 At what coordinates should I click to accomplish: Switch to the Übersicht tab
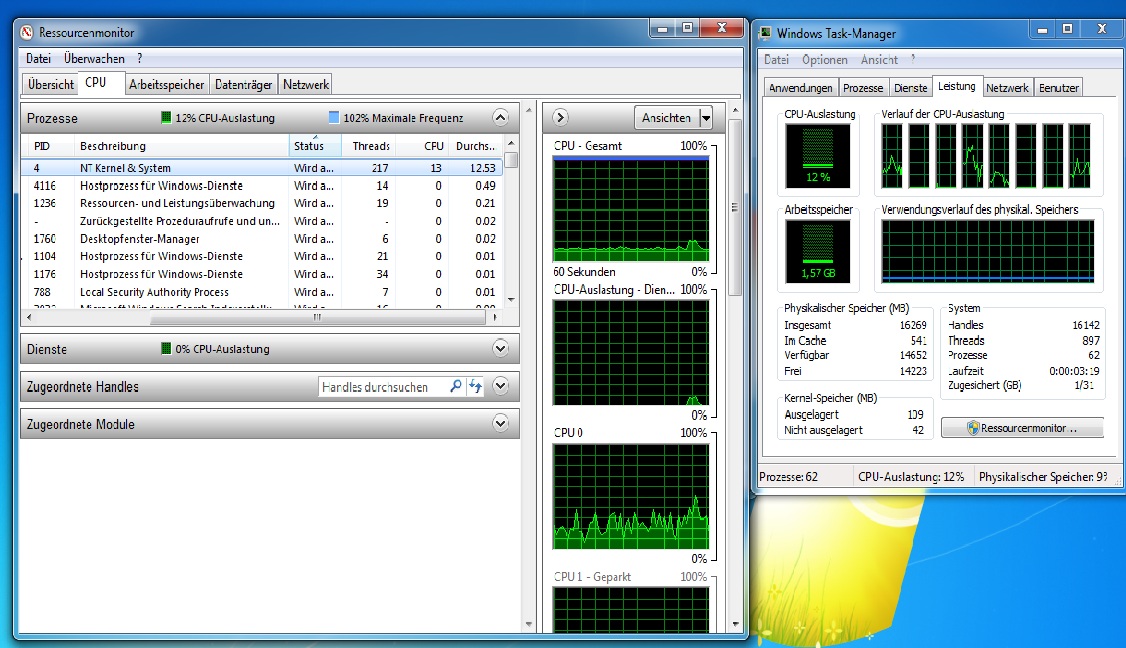pos(50,84)
